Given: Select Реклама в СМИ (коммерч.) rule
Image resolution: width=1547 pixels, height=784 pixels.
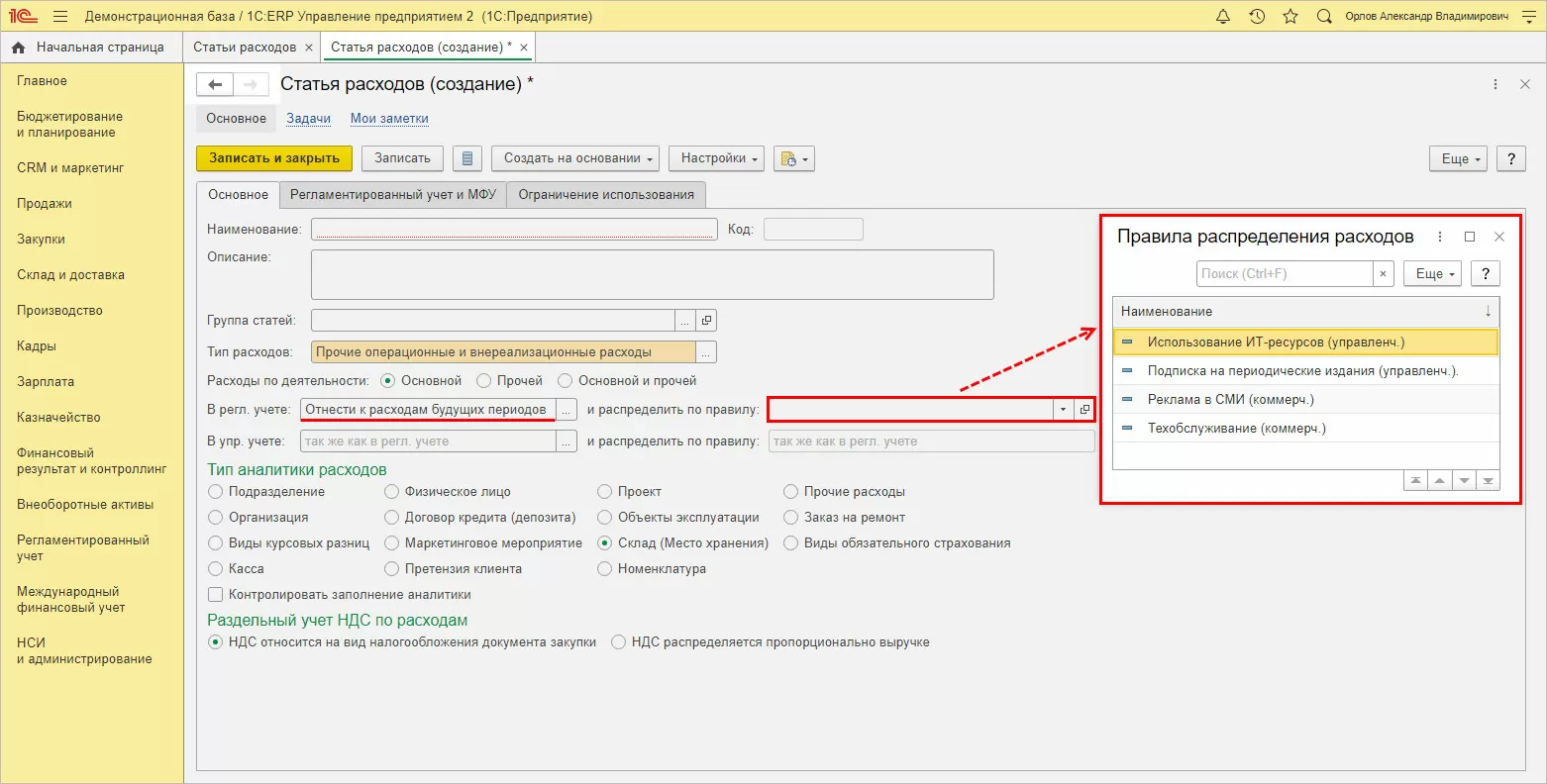Looking at the screenshot, I should tap(1305, 400).
